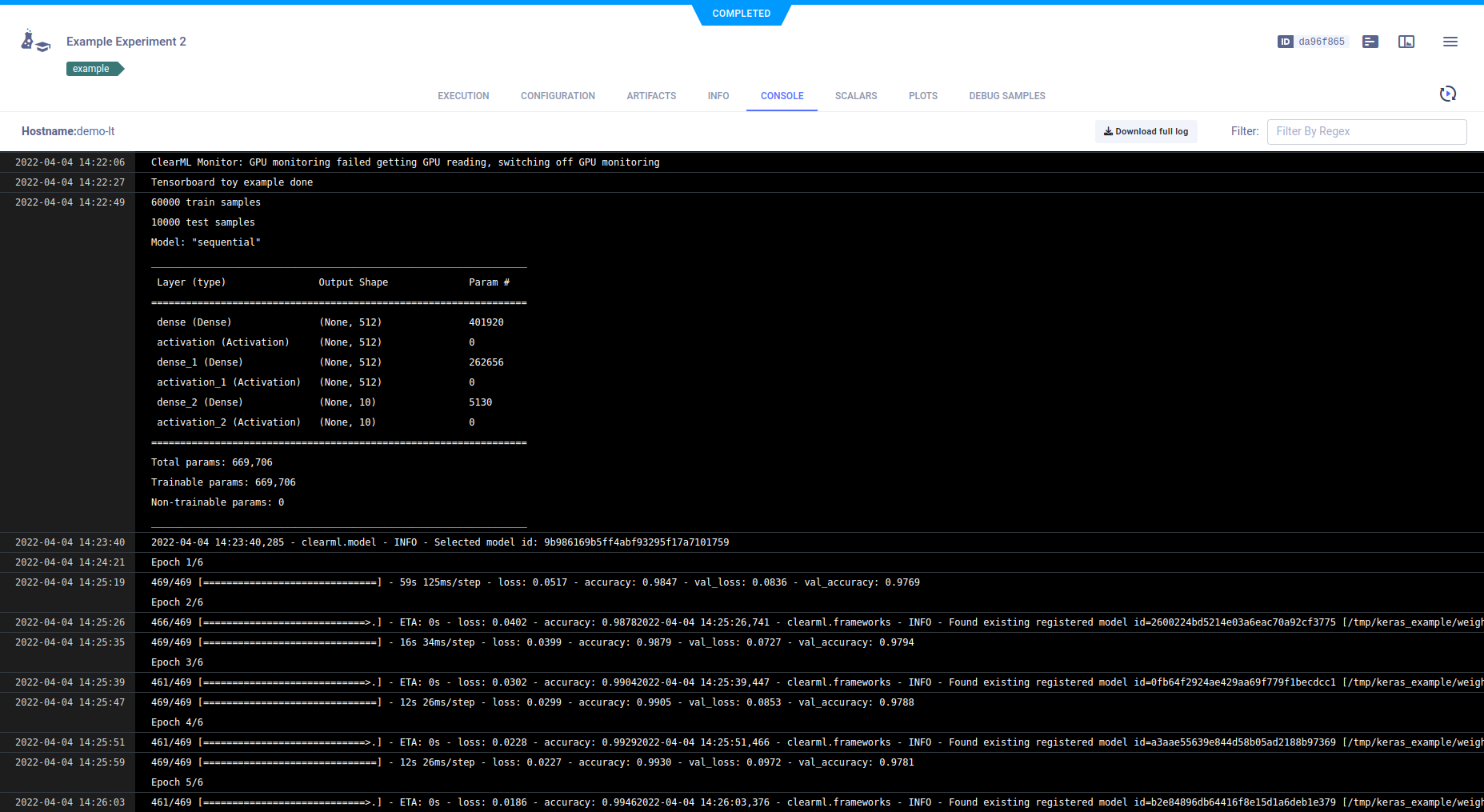Click the ID badge icon
Image resolution: width=1484 pixels, height=812 pixels.
(x=1285, y=42)
